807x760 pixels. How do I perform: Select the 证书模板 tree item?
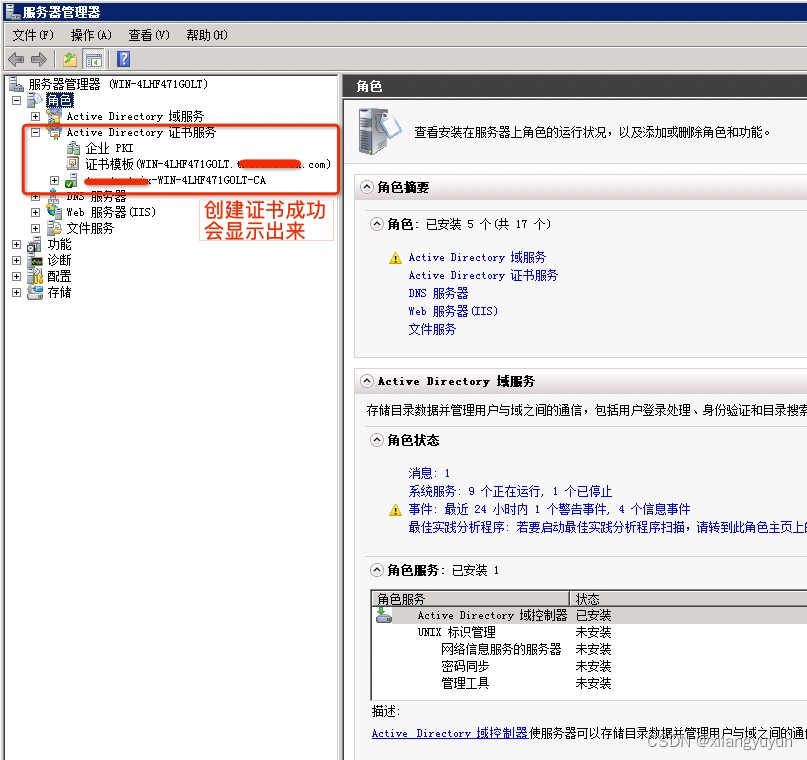tap(208, 164)
